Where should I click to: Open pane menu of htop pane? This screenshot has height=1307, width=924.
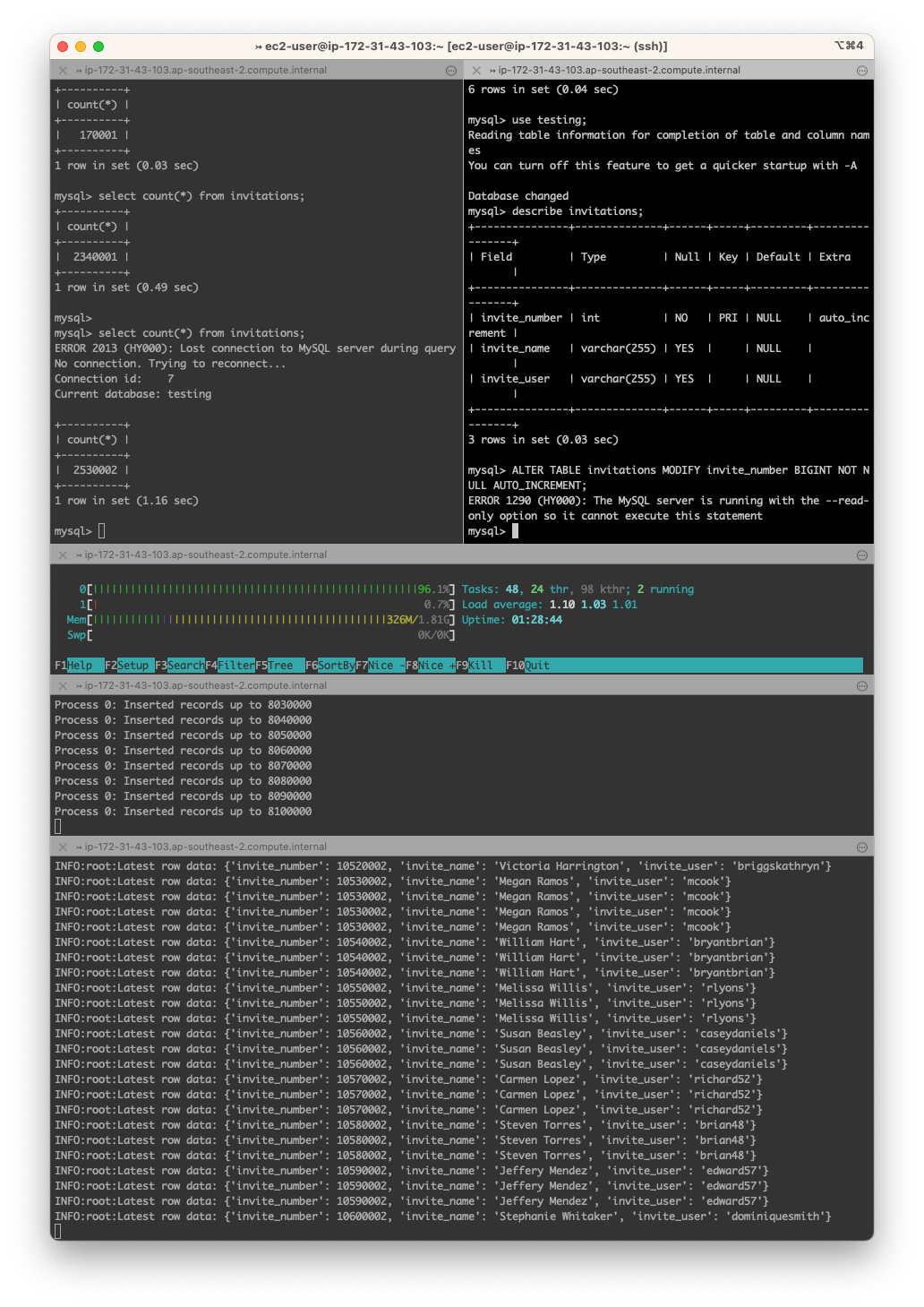[862, 555]
